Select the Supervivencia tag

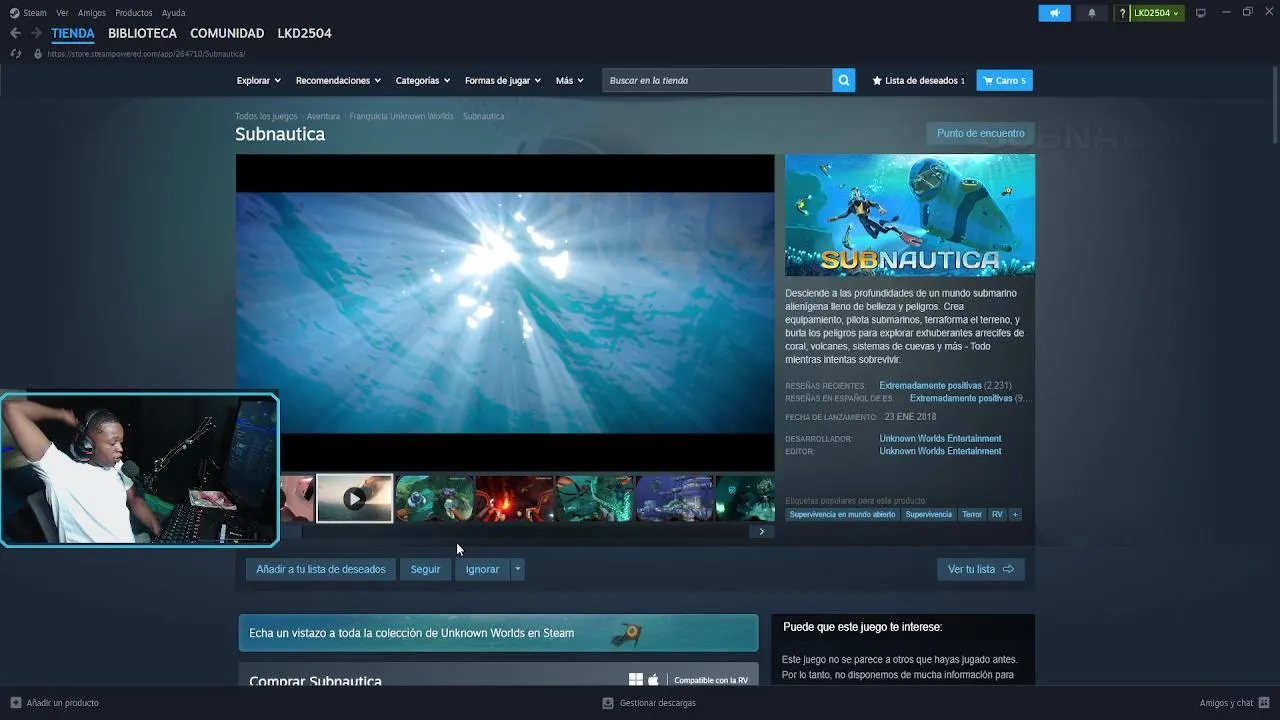929,514
